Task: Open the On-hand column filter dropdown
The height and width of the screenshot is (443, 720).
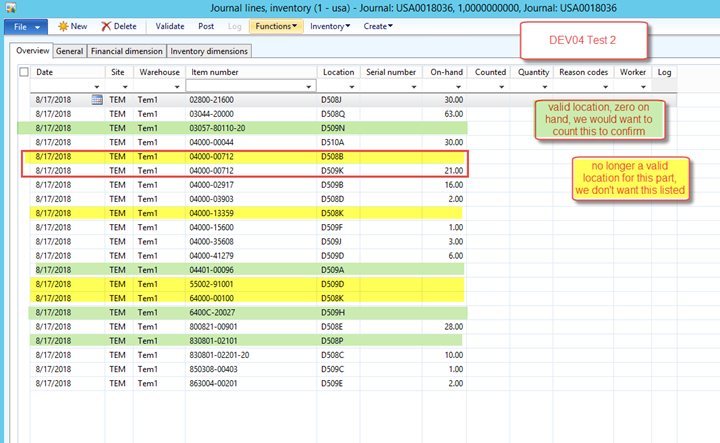Action: (x=458, y=87)
